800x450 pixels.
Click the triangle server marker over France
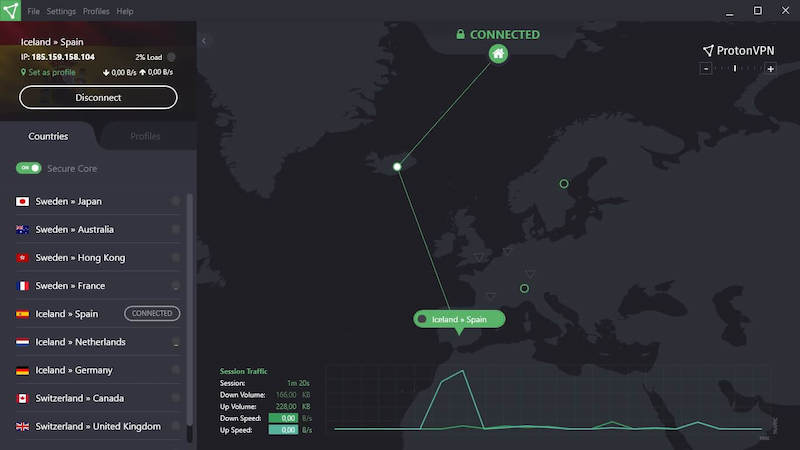[491, 296]
